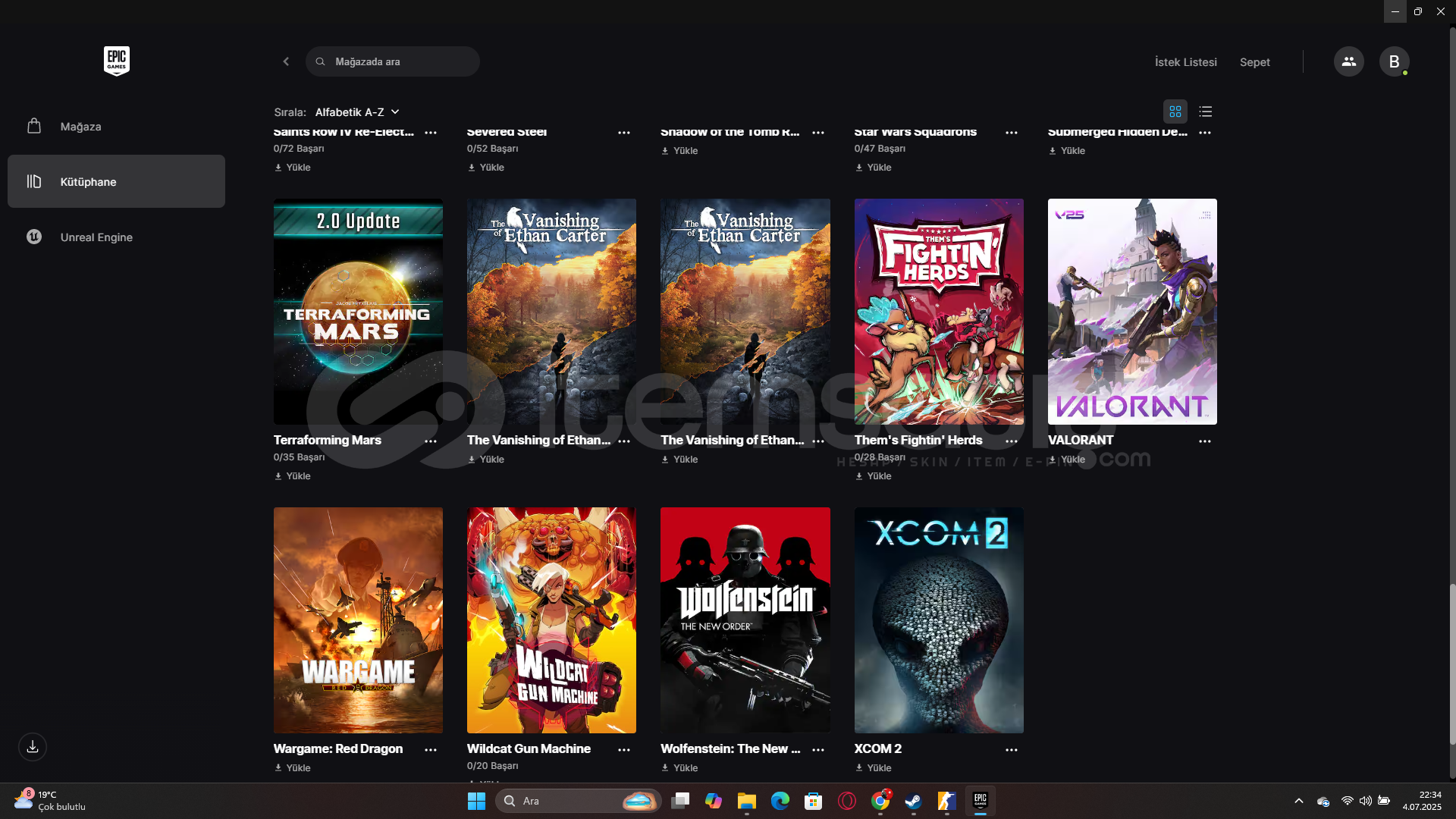Open Task View from the taskbar
Screen dimensions: 1456x819
pyautogui.click(x=680, y=801)
